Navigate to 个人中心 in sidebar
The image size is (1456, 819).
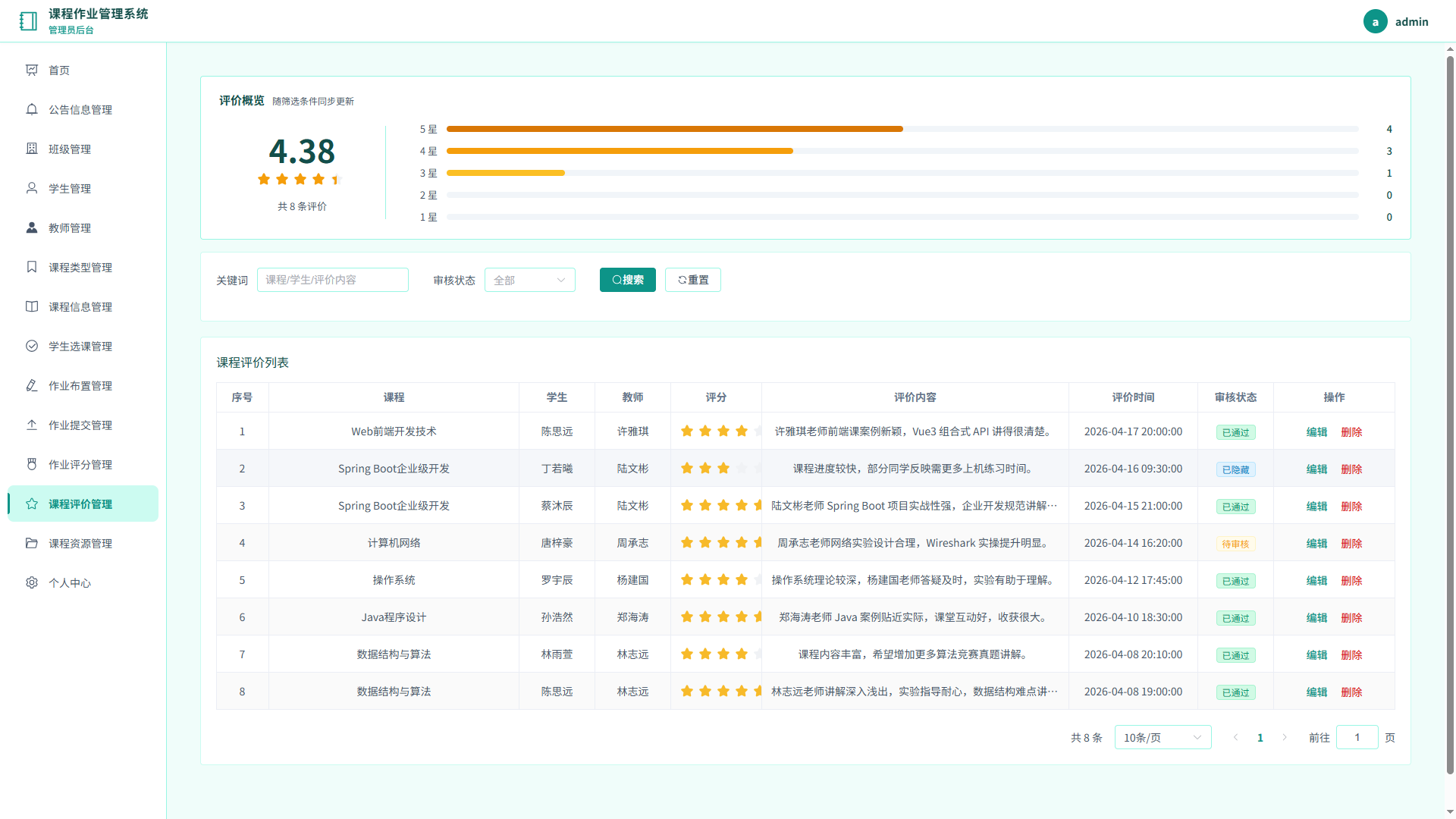coord(83,582)
